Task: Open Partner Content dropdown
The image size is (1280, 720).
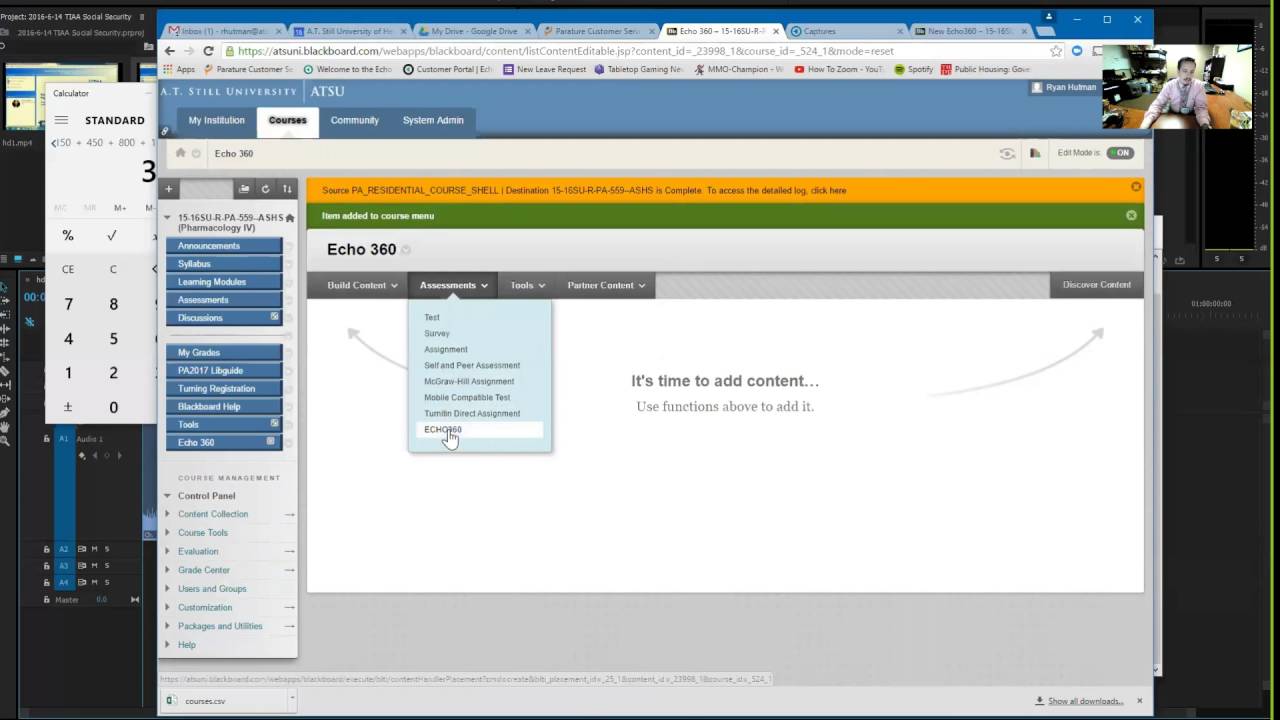Action: point(606,285)
